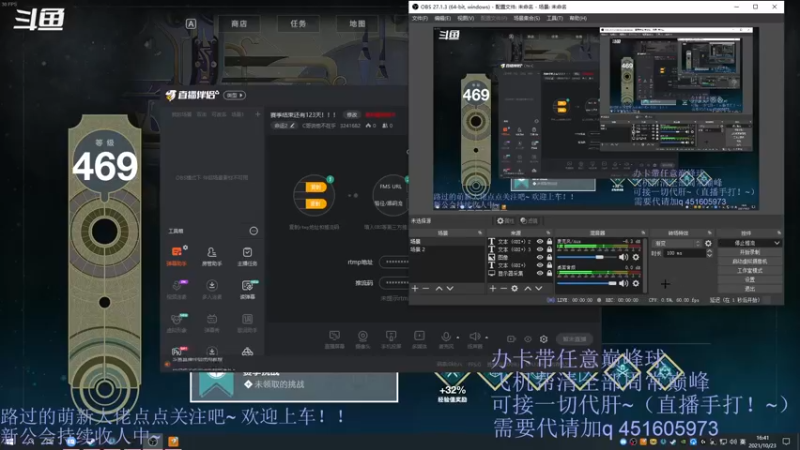800x450 pixels.
Task: Adjust transition duration stepper arrows
Action: pyautogui.click(x=709, y=253)
